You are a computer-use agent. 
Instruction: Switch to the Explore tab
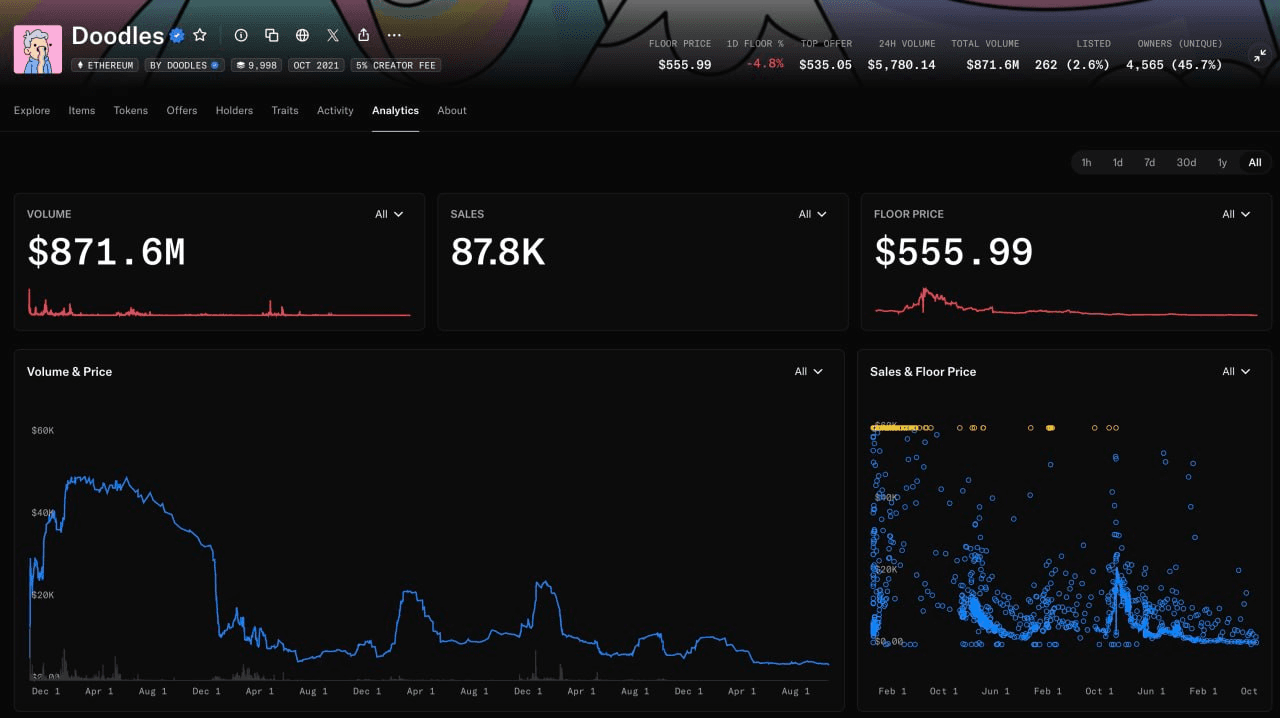pos(32,110)
